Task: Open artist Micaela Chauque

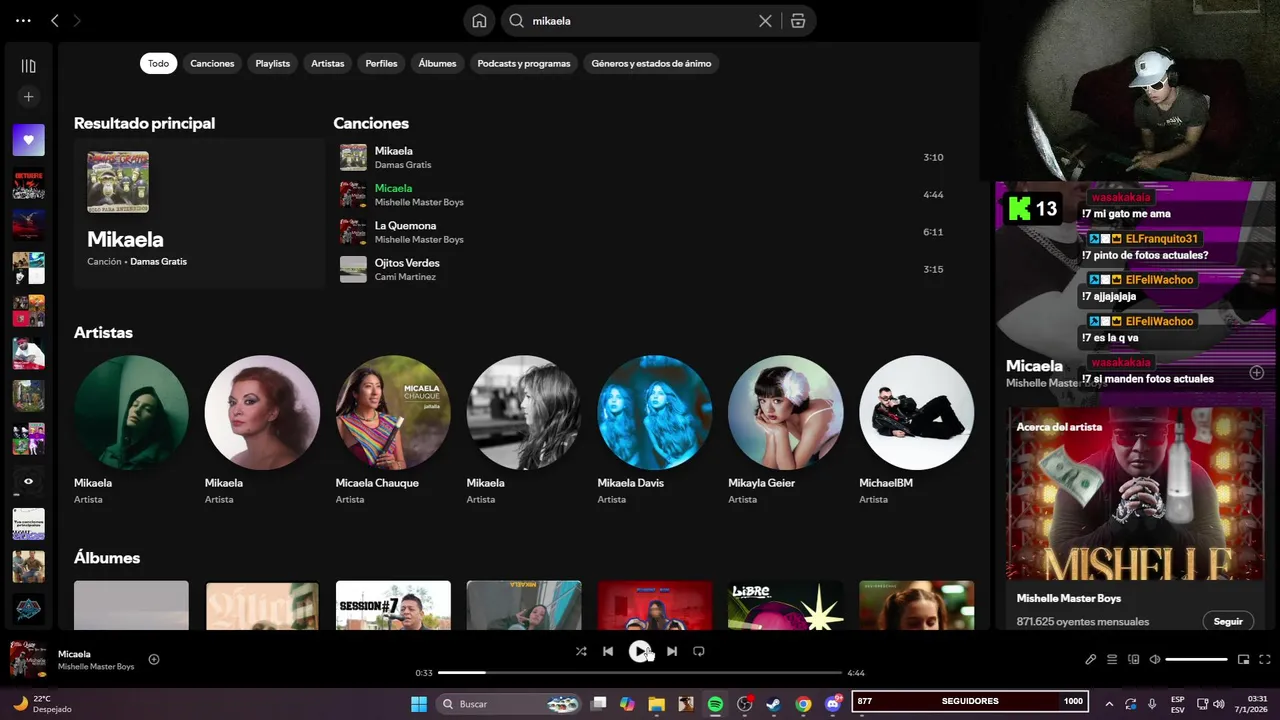Action: pyautogui.click(x=393, y=412)
